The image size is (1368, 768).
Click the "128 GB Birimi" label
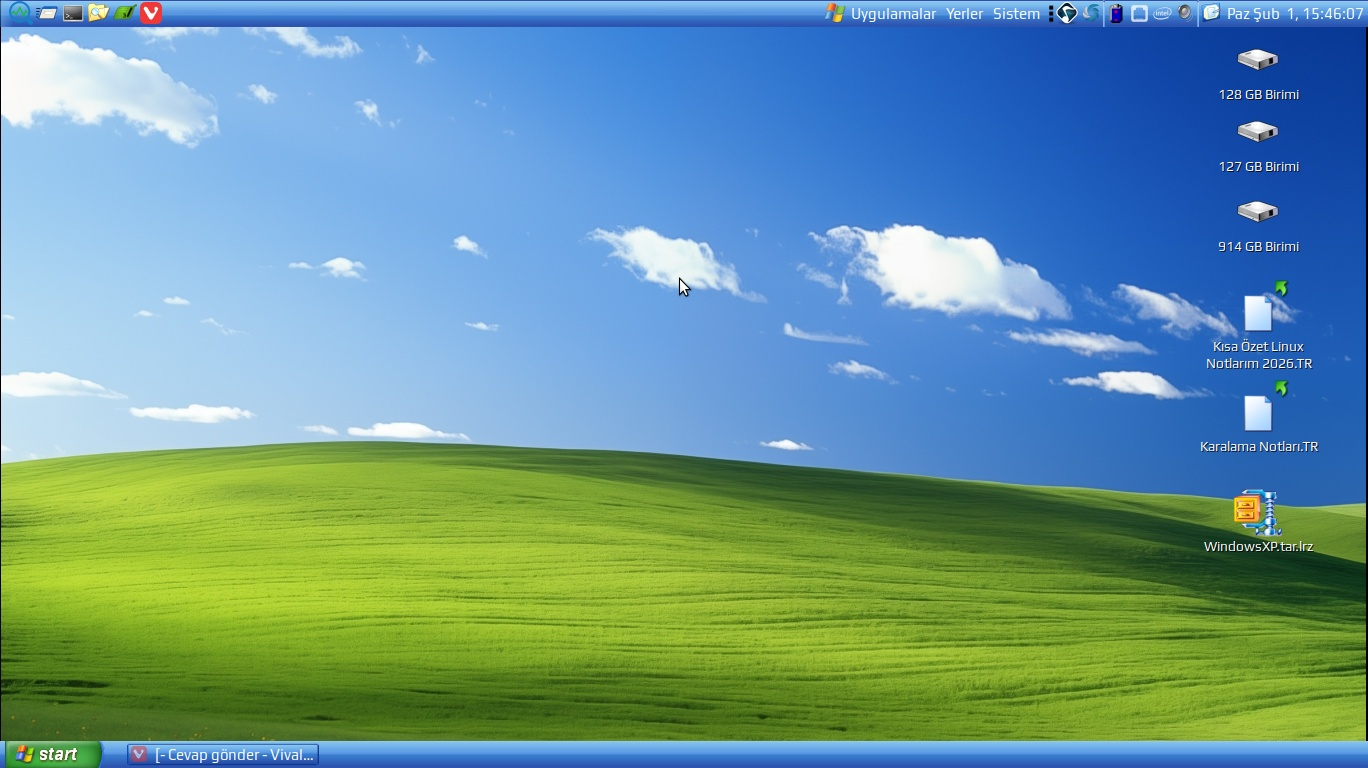point(1258,94)
